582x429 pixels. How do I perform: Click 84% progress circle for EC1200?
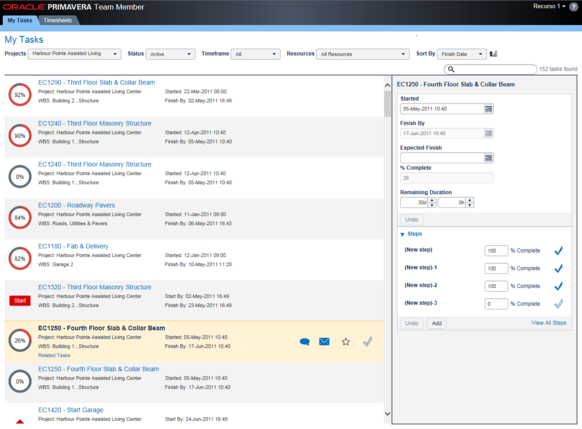pyautogui.click(x=20, y=217)
